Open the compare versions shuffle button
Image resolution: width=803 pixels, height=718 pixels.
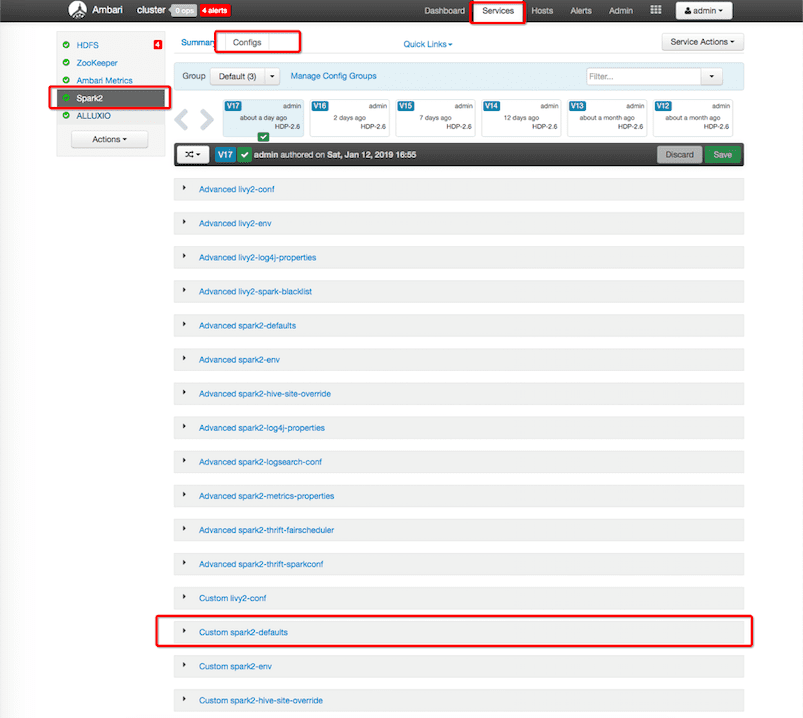pyautogui.click(x=193, y=155)
